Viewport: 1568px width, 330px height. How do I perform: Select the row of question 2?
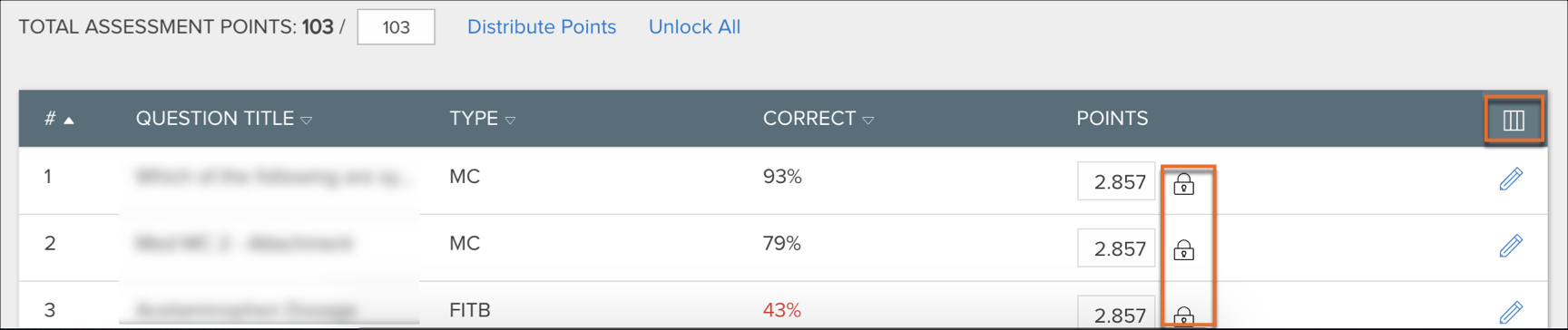[x=783, y=247]
